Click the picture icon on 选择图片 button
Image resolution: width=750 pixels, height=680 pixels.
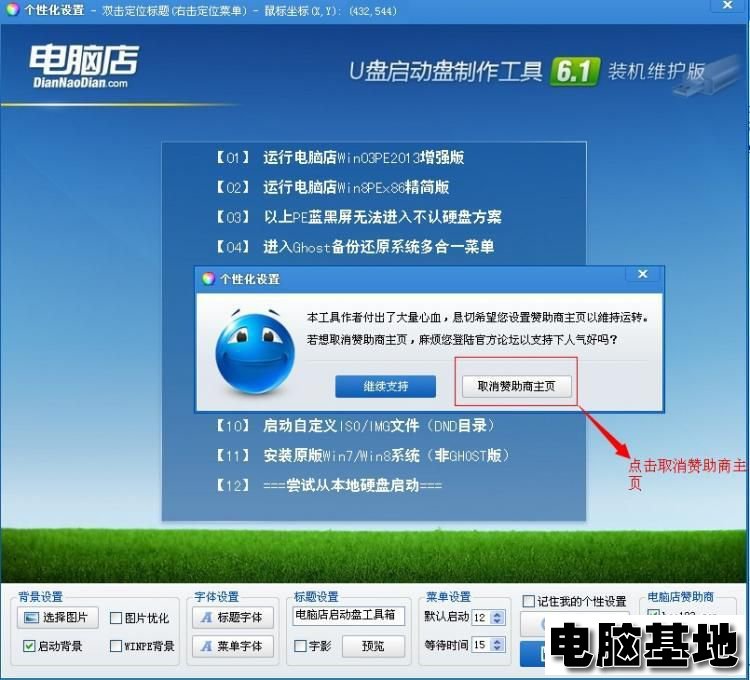coord(32,617)
